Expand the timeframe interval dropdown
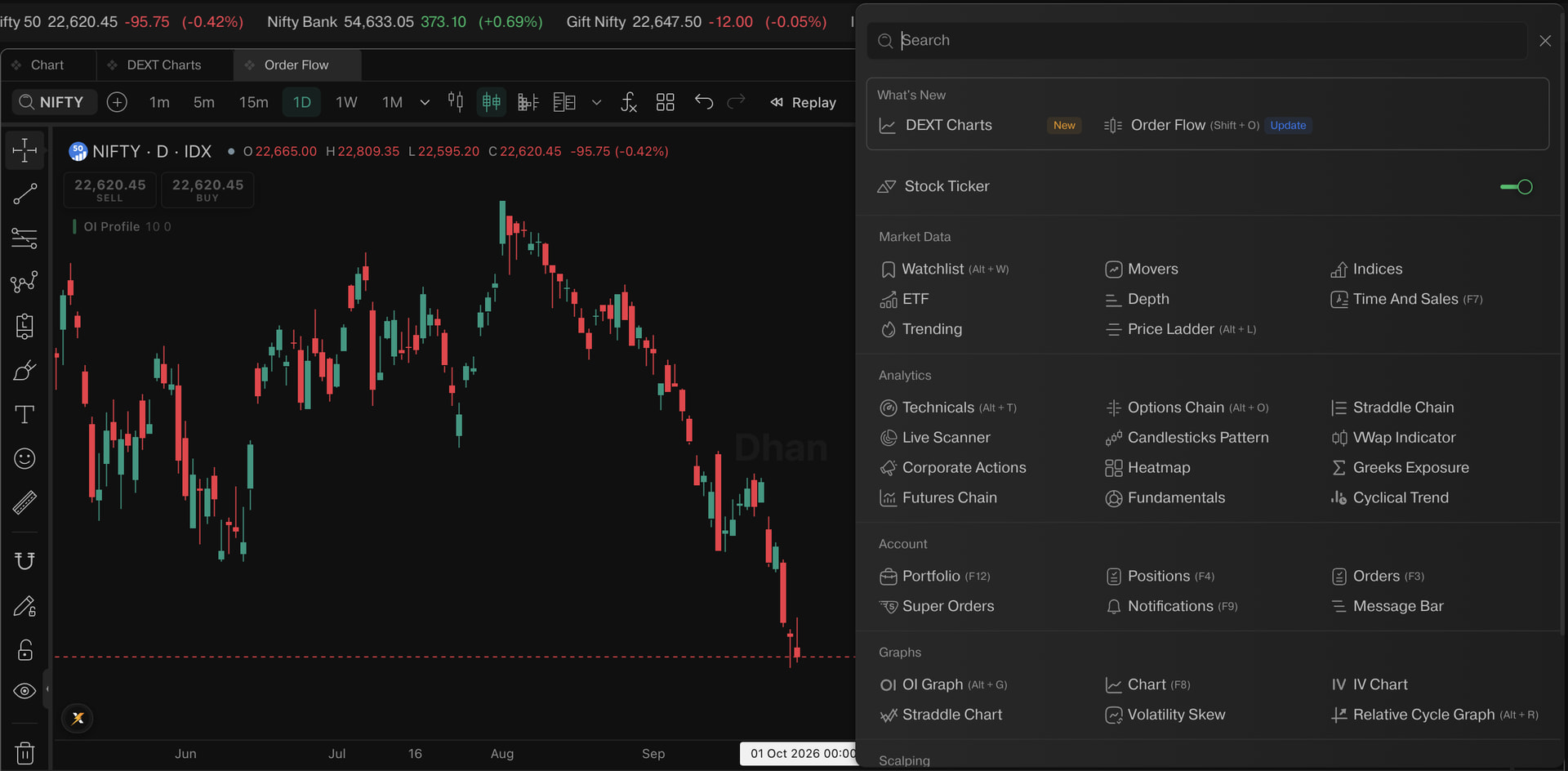 pos(425,102)
